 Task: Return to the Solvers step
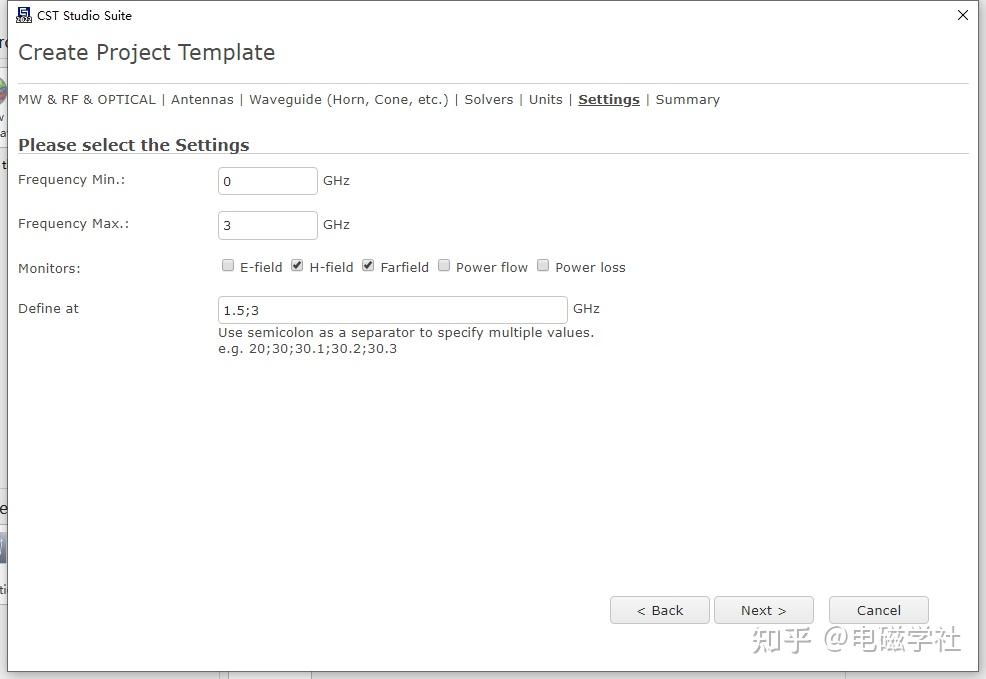(x=489, y=100)
